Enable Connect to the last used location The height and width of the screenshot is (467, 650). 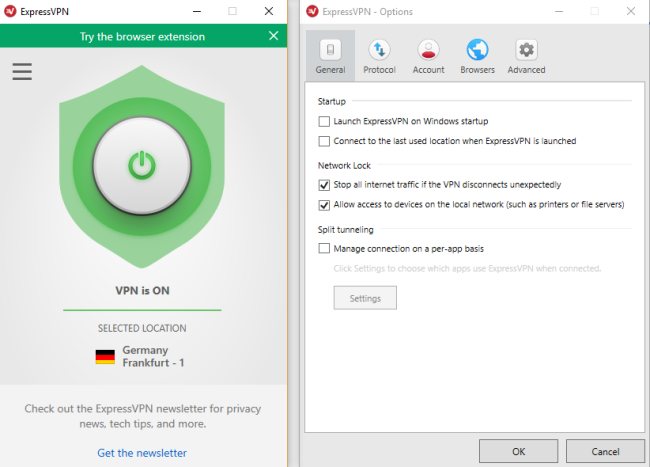click(x=324, y=141)
